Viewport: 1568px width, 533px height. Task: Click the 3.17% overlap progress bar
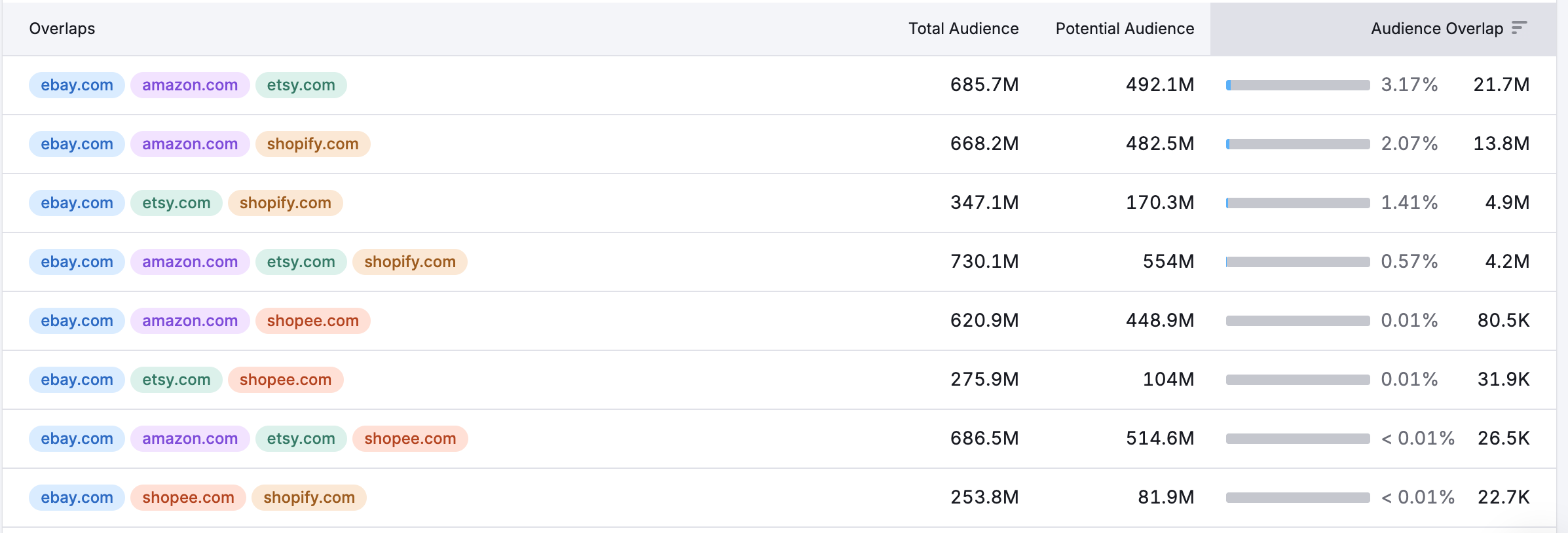(1297, 85)
